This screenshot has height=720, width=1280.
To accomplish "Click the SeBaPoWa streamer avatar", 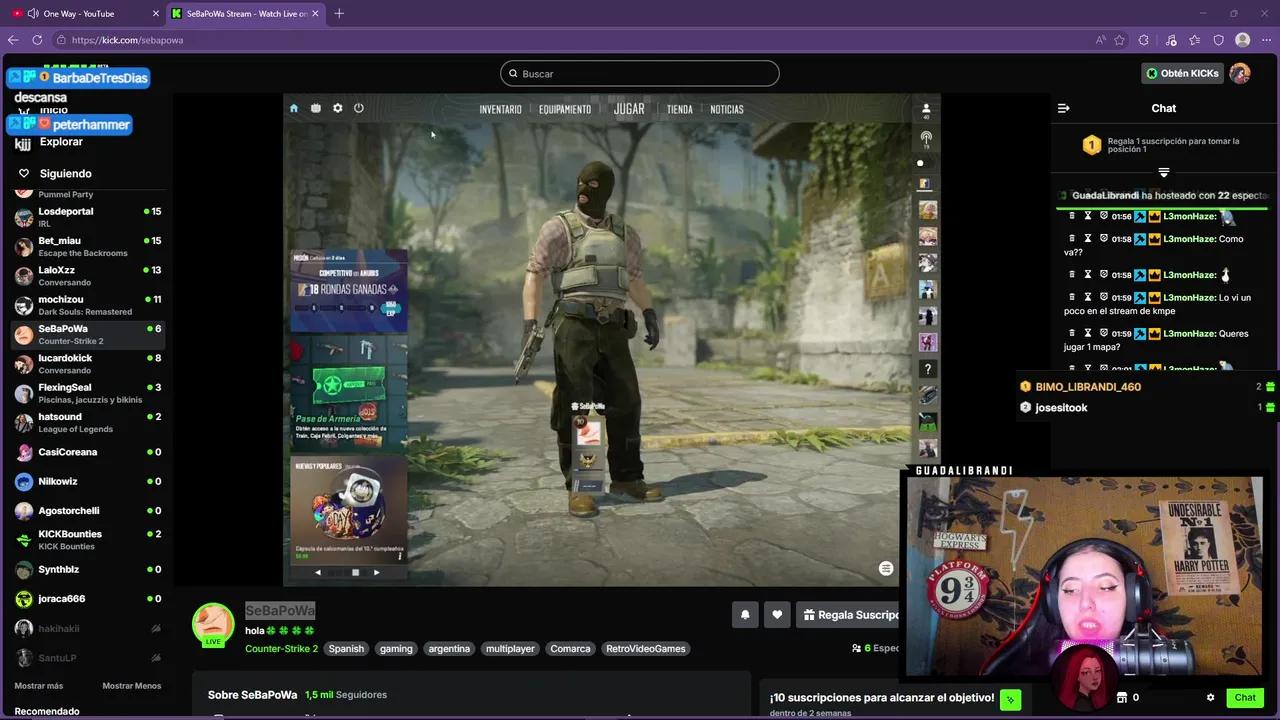I will (x=213, y=624).
